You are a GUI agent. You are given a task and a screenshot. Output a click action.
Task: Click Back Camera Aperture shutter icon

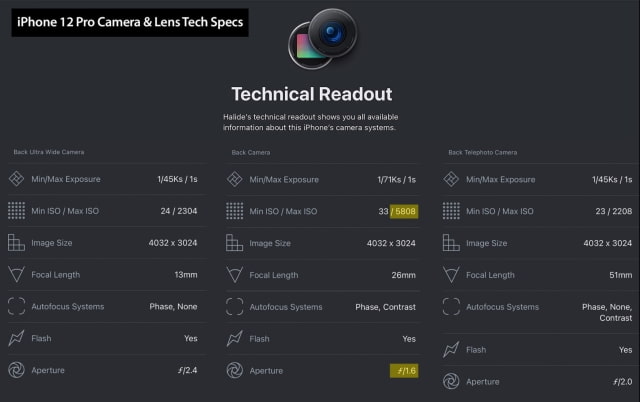click(x=234, y=370)
